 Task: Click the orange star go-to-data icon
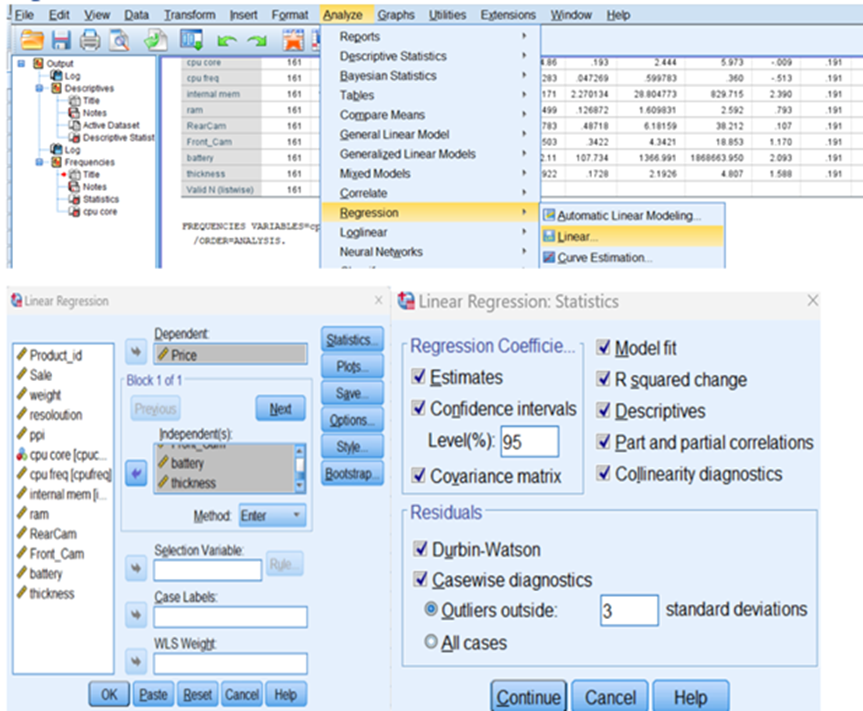click(x=293, y=40)
